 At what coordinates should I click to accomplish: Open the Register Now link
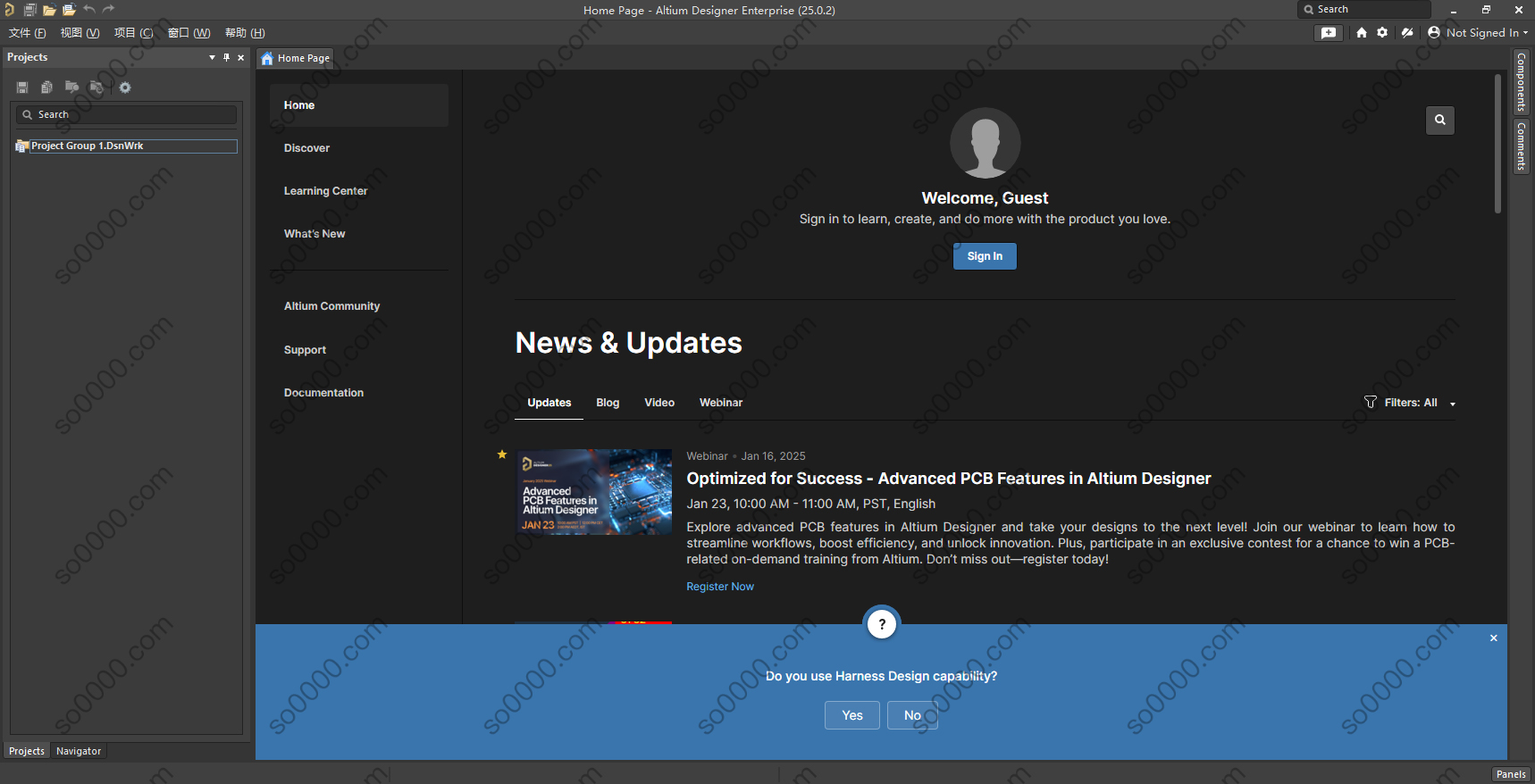[x=720, y=587]
